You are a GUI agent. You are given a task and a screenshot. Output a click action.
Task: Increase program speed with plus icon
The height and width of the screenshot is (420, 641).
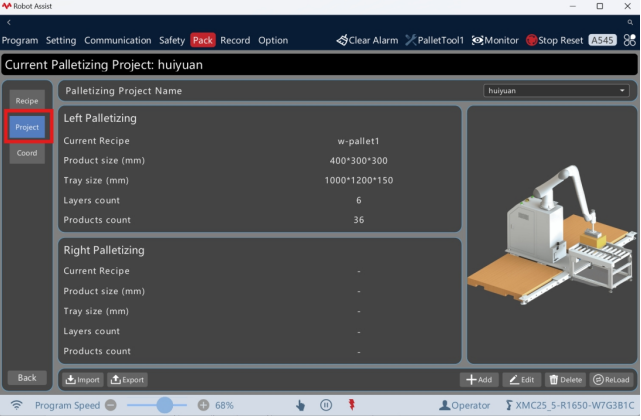[203, 405]
